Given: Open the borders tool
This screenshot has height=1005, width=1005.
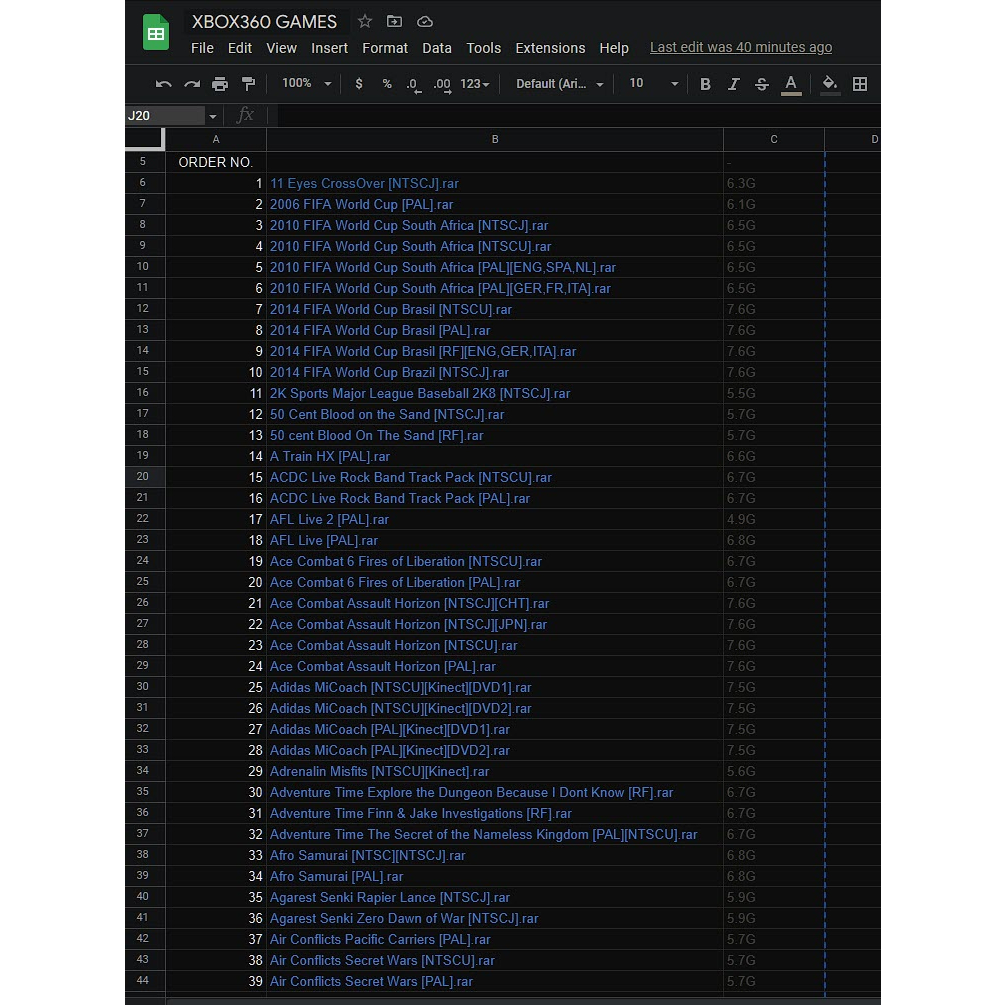Looking at the screenshot, I should click(x=859, y=84).
